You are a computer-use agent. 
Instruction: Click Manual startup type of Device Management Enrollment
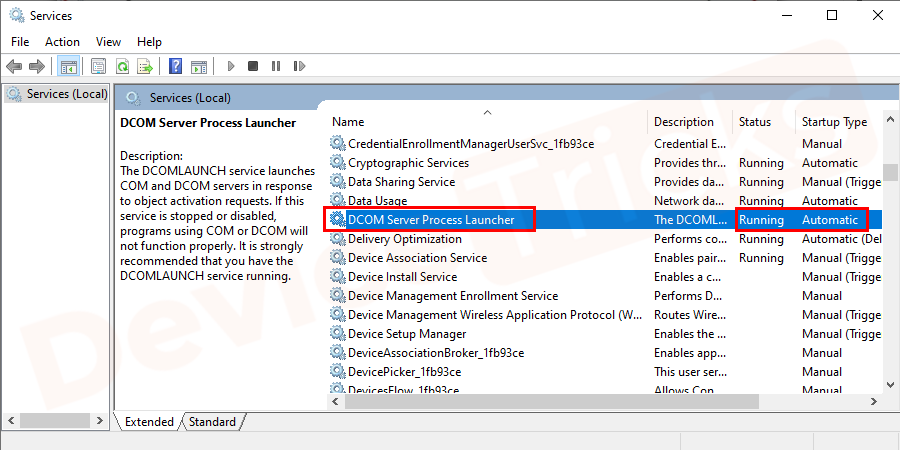click(822, 296)
